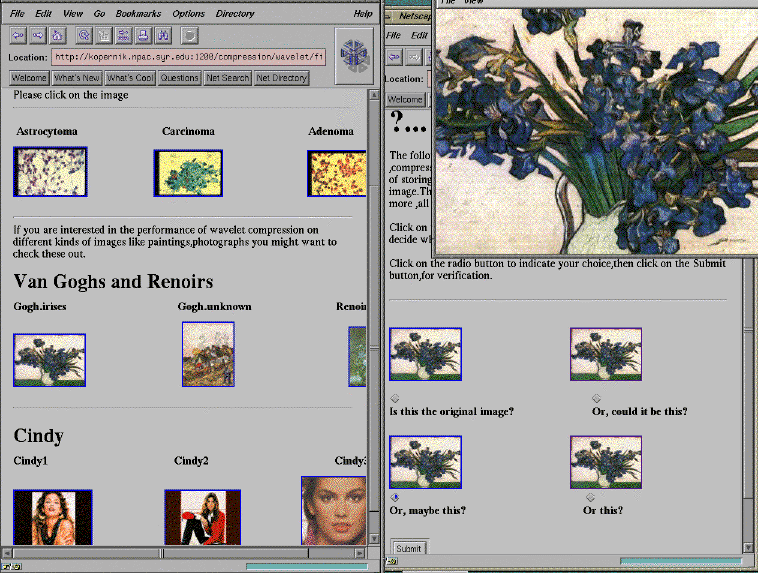The image size is (758, 573).
Task: Open File menu in right Netscape window
Action: coord(393,35)
